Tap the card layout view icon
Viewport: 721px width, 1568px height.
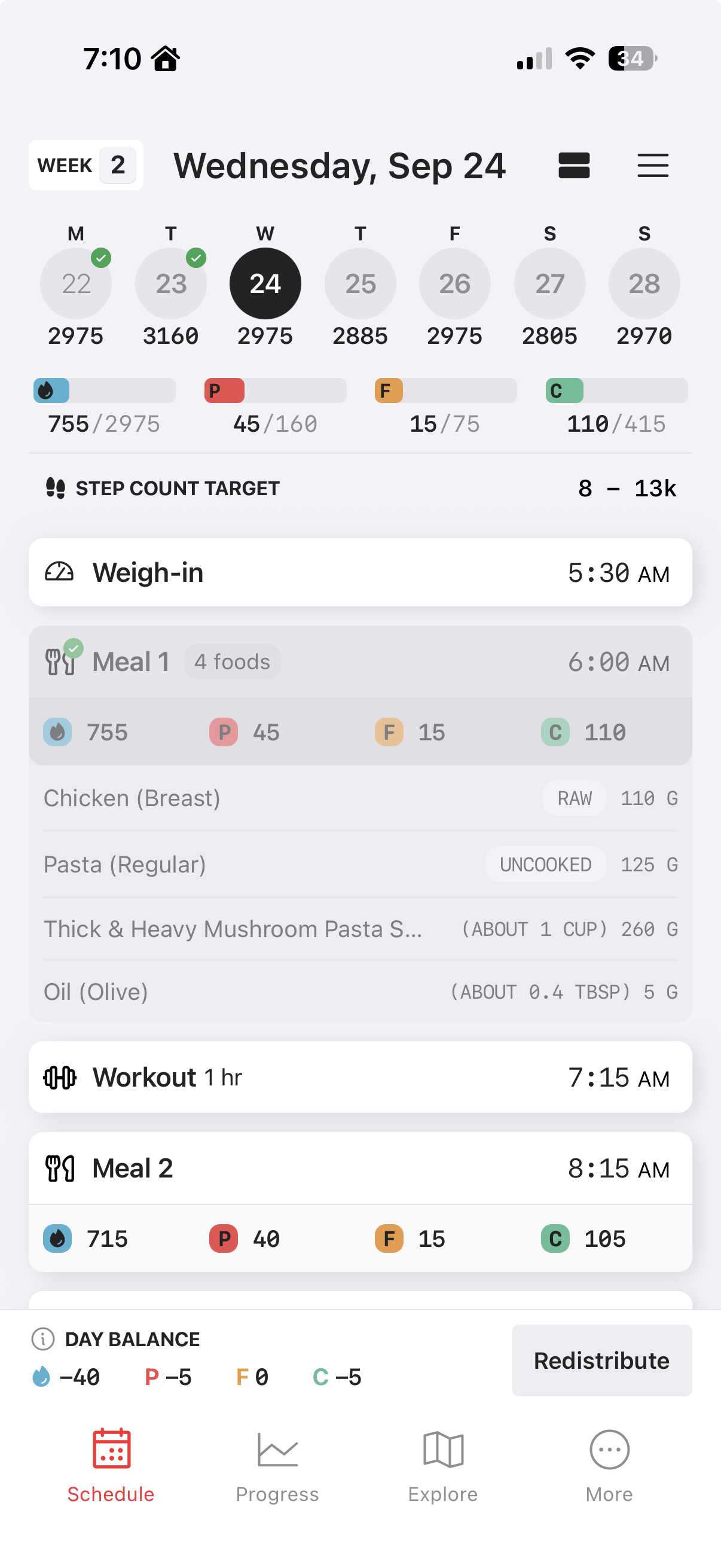click(x=574, y=166)
